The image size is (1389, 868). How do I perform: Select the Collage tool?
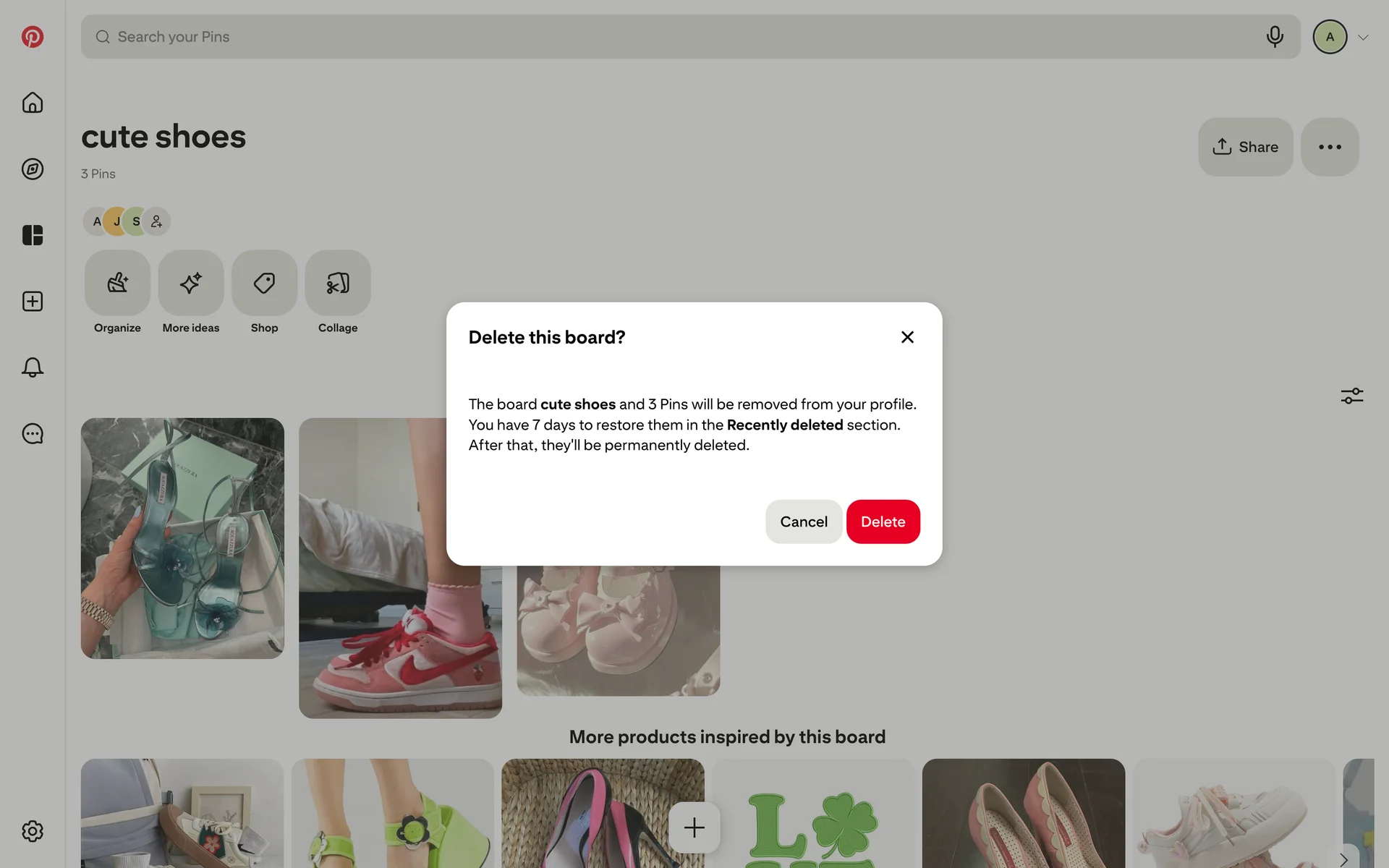pos(338,292)
